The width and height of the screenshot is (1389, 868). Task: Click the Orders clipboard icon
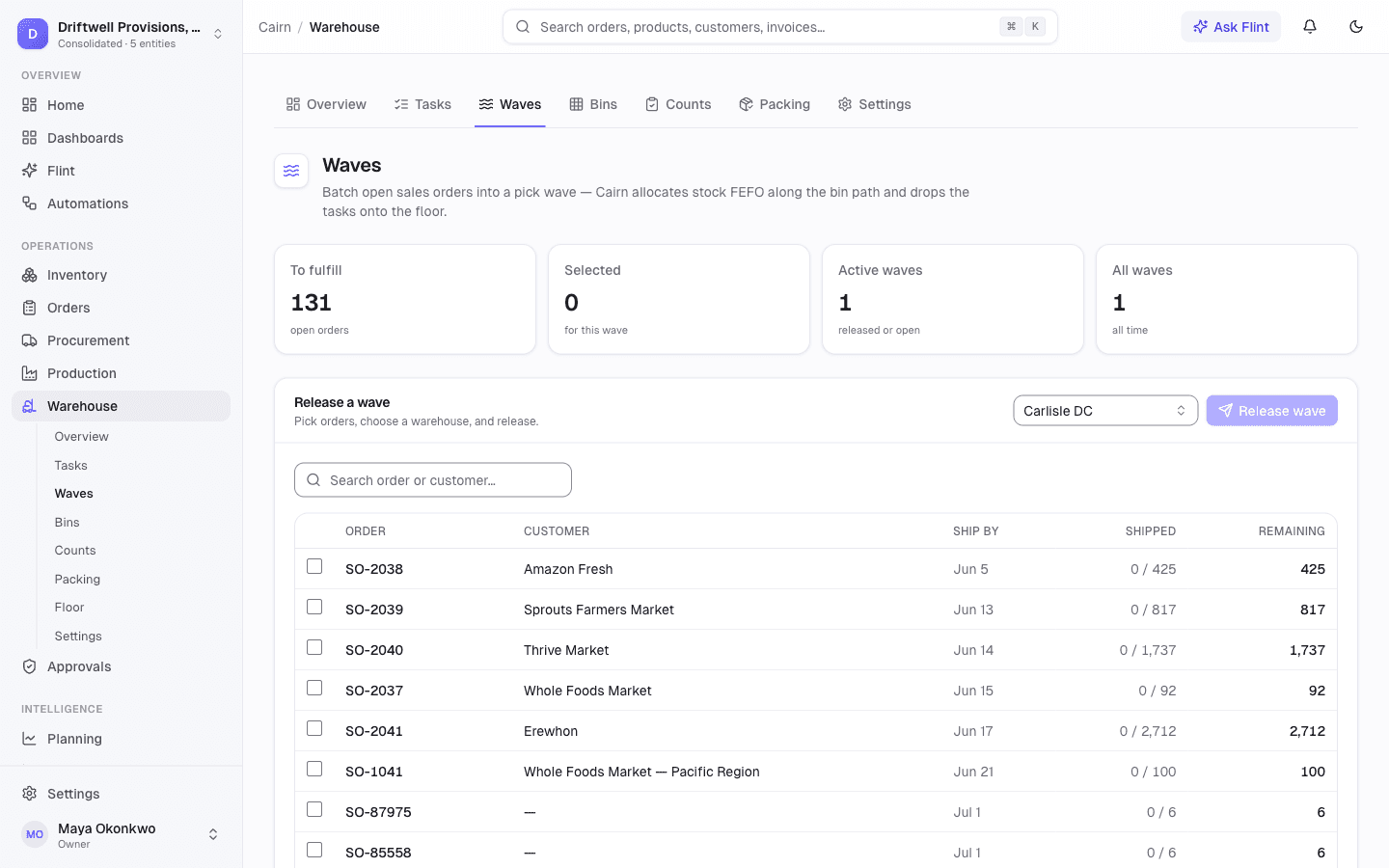tap(30, 308)
